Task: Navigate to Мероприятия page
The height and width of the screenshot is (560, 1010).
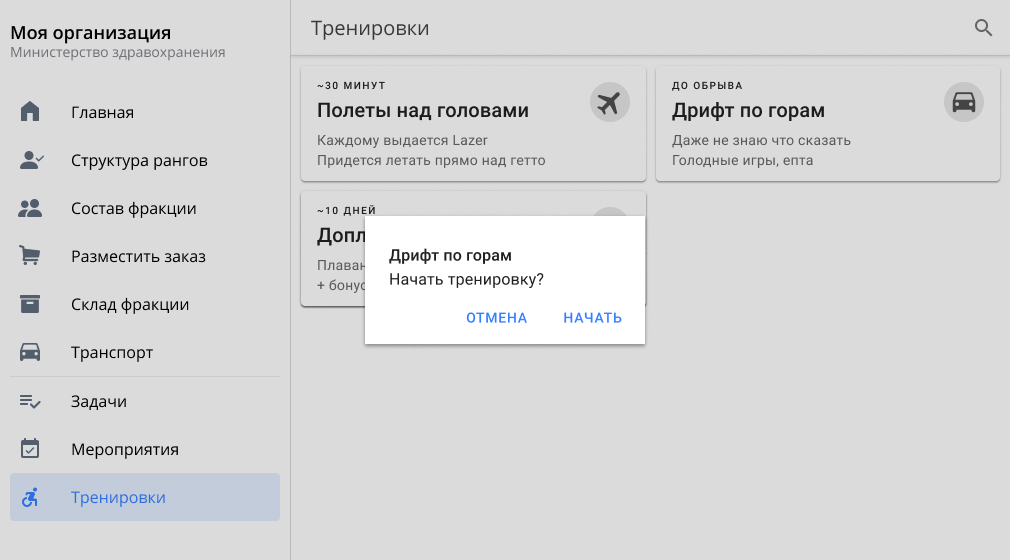Action: tap(124, 449)
